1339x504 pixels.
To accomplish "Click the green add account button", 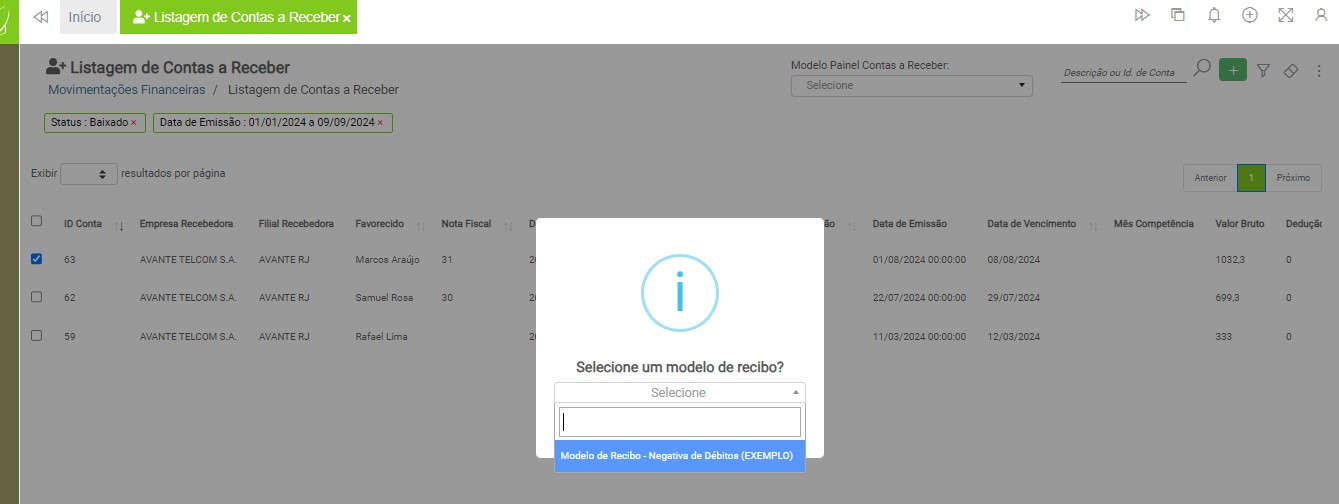I will click(x=1233, y=70).
